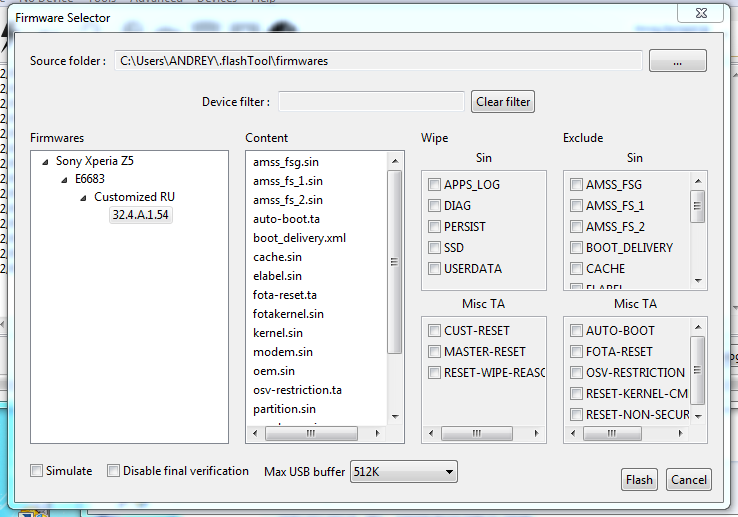Check the APPS_LOG wipe option
Screen dimensions: 738x517
[x=434, y=185]
